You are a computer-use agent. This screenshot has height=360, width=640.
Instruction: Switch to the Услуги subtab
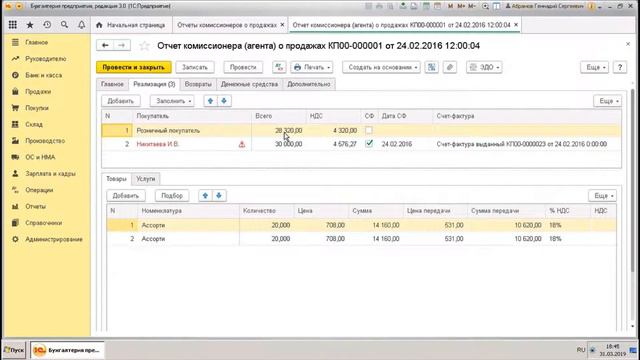tap(146, 179)
